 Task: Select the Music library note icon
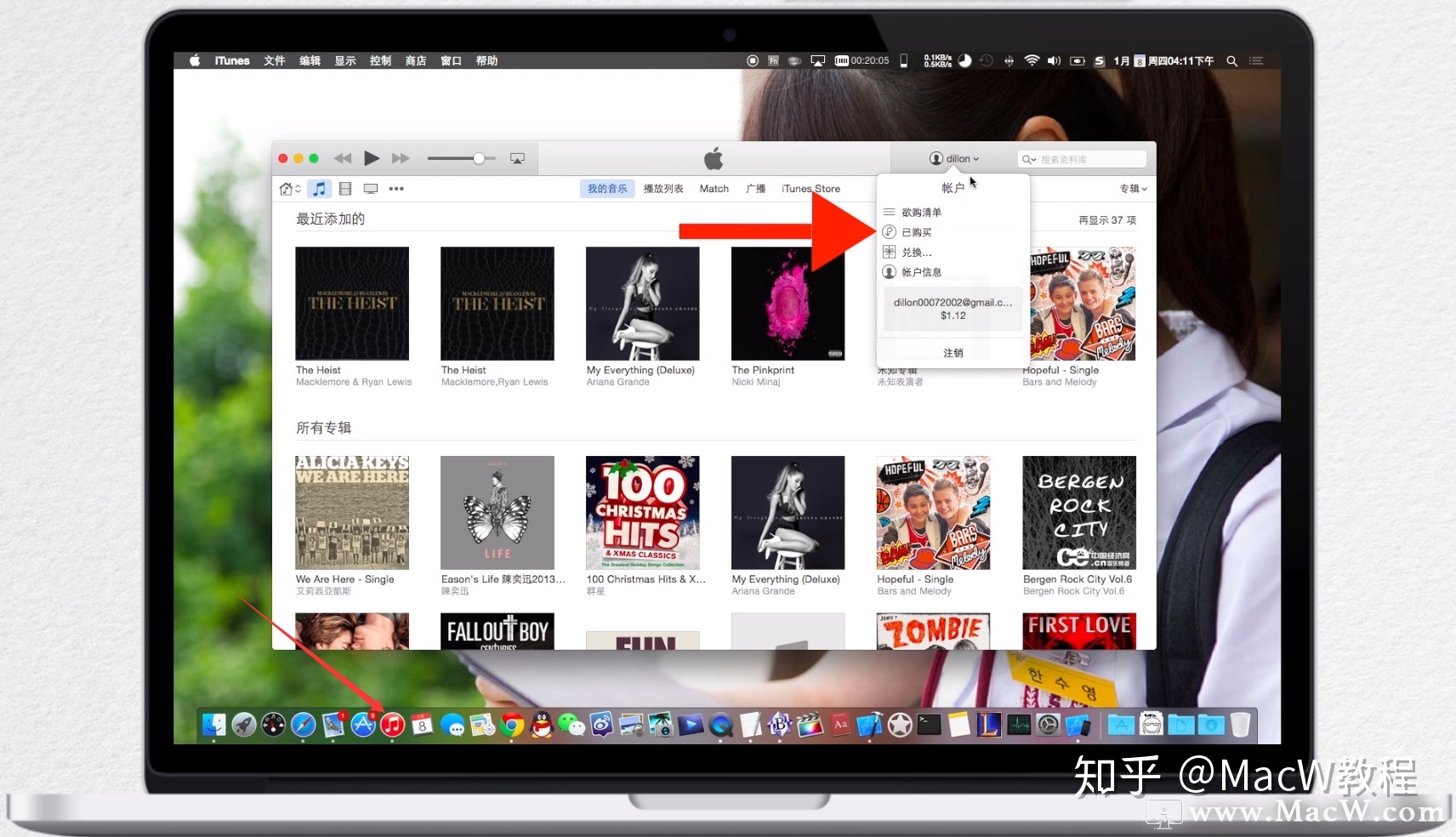click(319, 189)
